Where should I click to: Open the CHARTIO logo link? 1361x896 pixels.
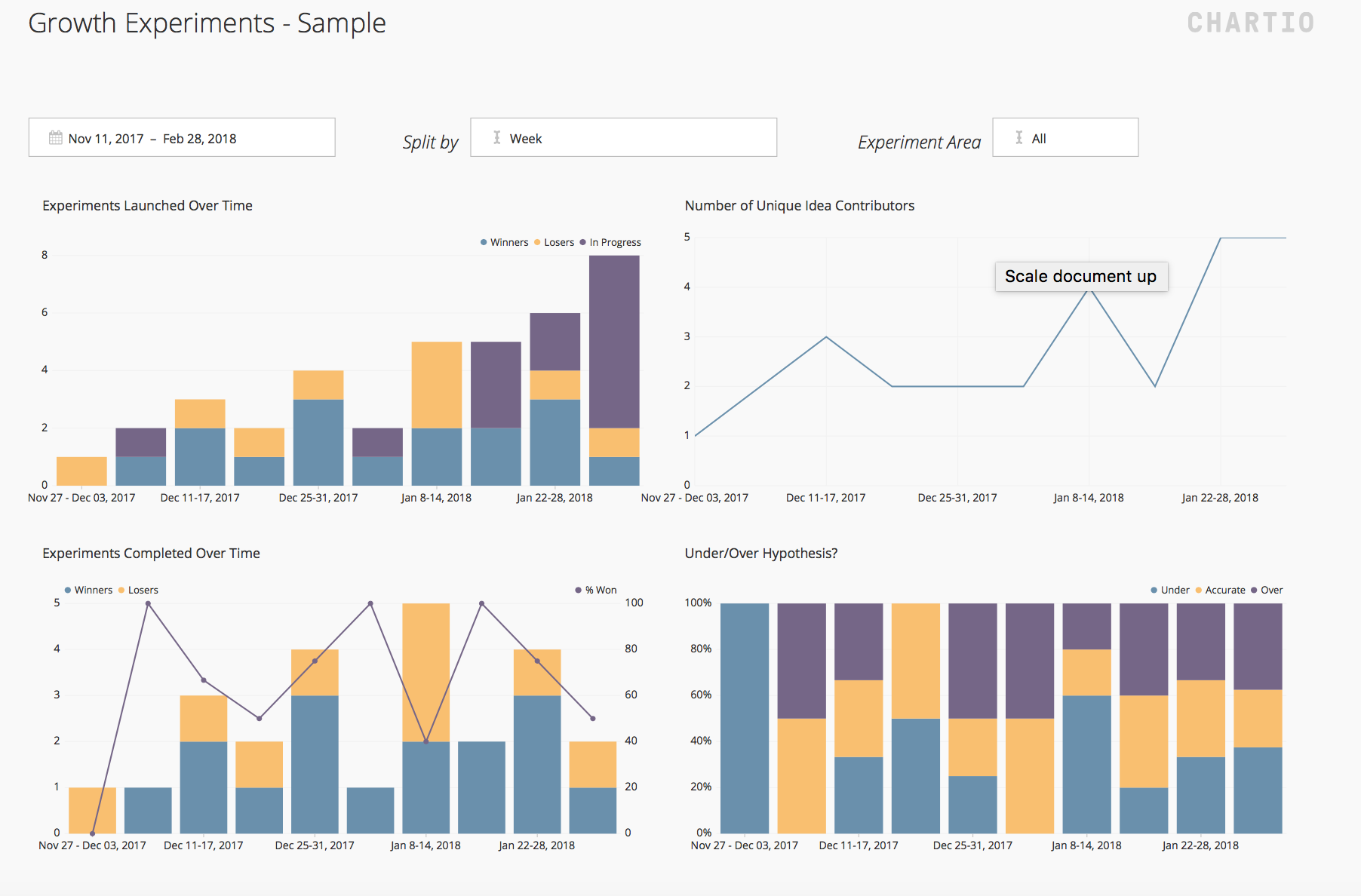click(x=1249, y=23)
